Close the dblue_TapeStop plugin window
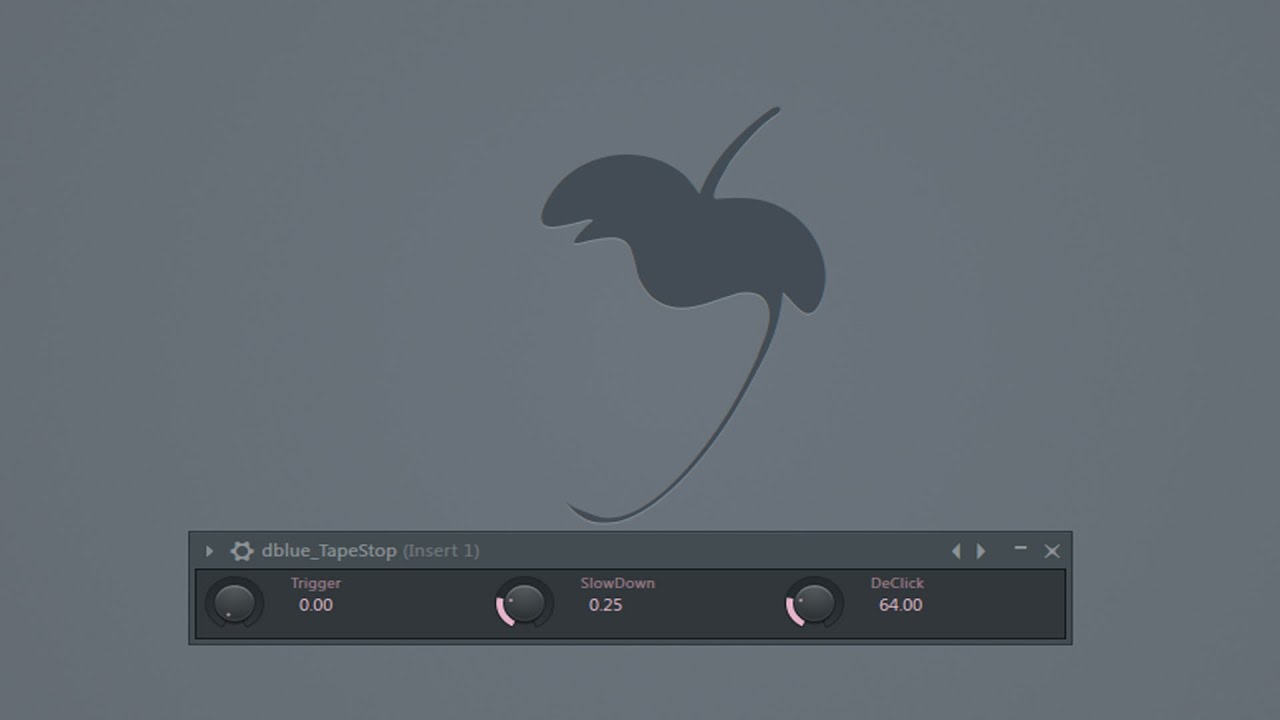Screen dimensions: 1280x720 [1052, 551]
